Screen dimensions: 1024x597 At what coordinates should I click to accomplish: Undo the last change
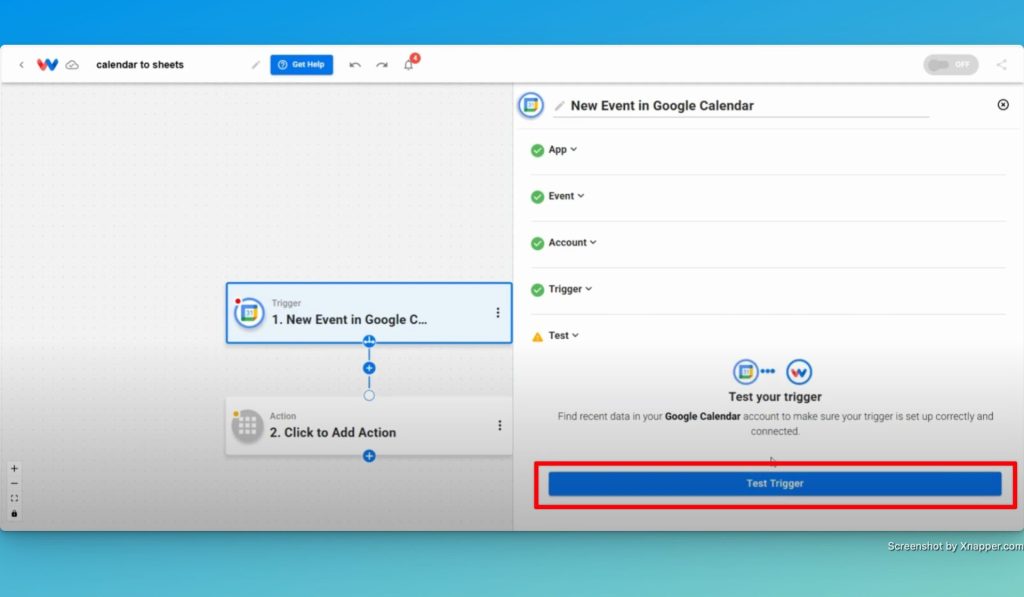(355, 65)
